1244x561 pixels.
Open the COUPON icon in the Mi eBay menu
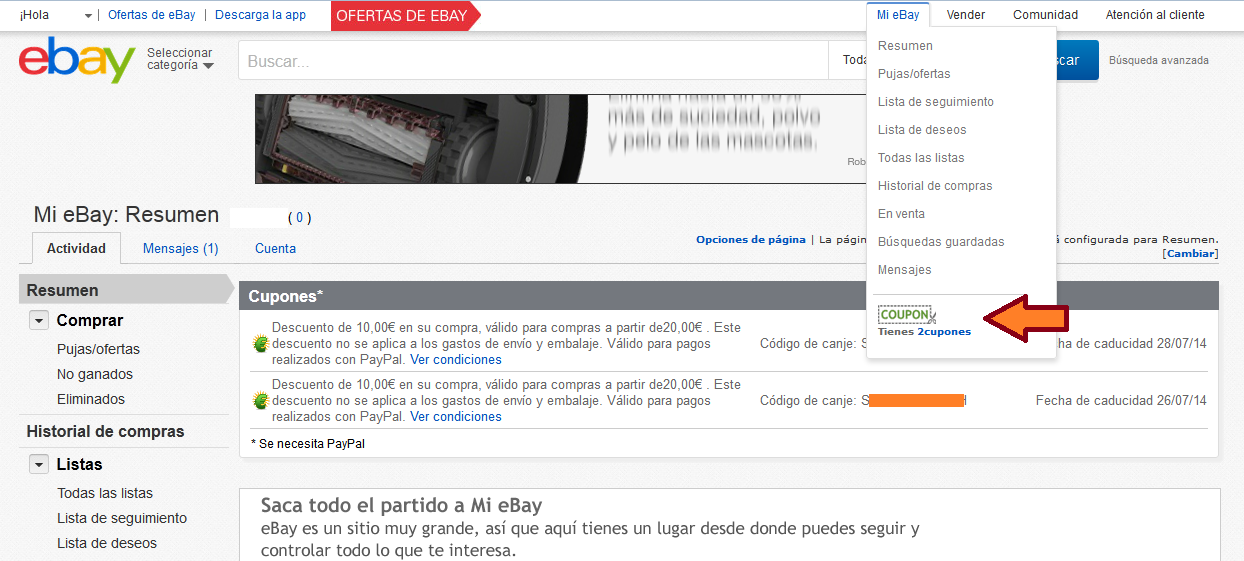point(906,315)
